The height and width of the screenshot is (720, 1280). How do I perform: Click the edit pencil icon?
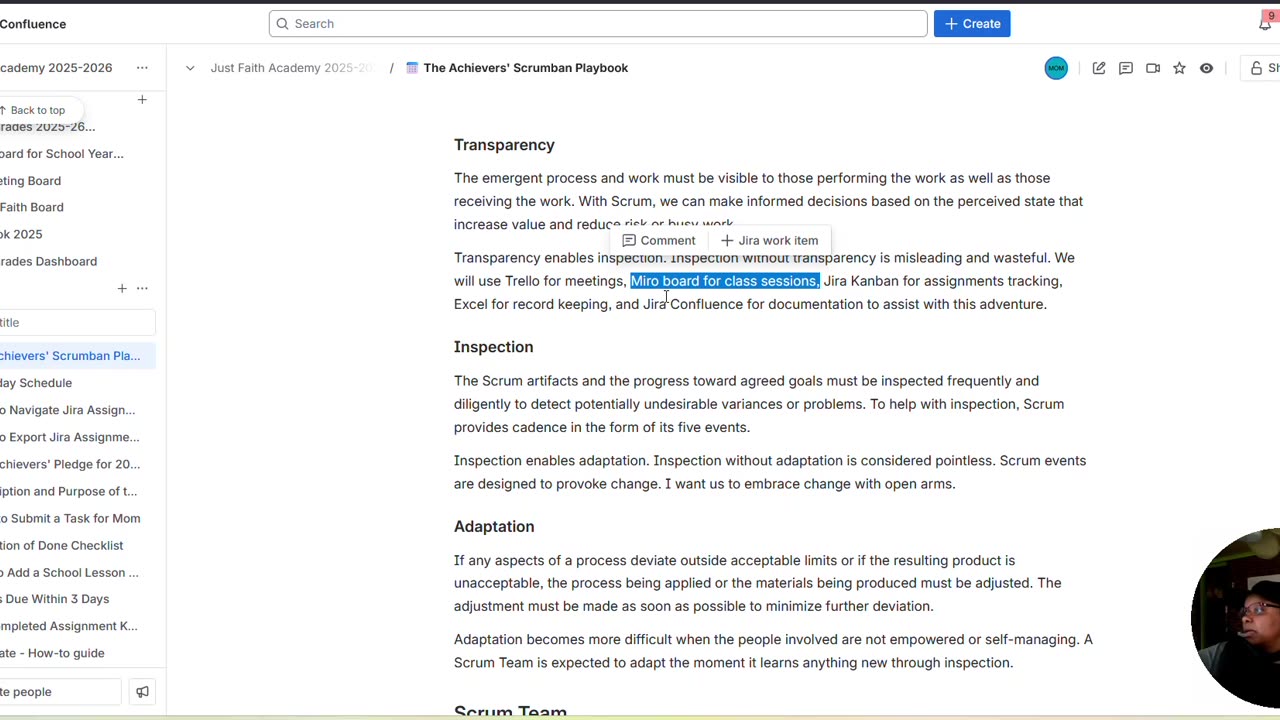pos(1099,68)
